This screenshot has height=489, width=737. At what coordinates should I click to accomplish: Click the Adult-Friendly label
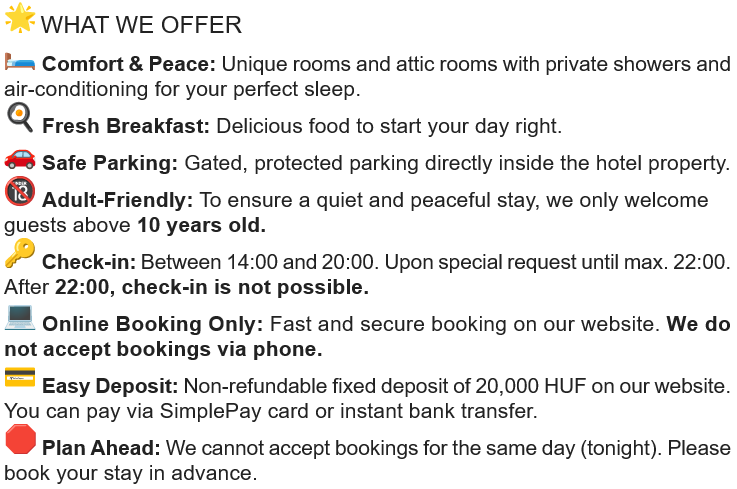point(118,200)
